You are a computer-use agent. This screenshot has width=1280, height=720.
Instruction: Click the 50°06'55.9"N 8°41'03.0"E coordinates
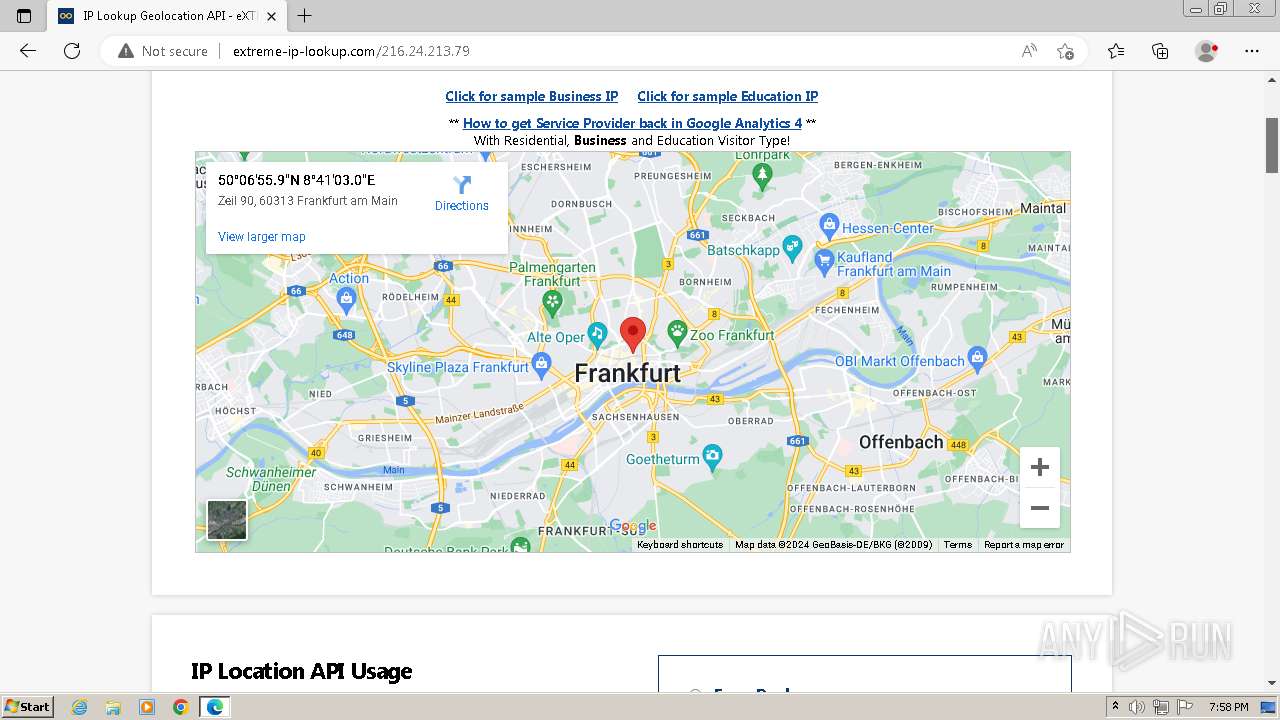[296, 181]
